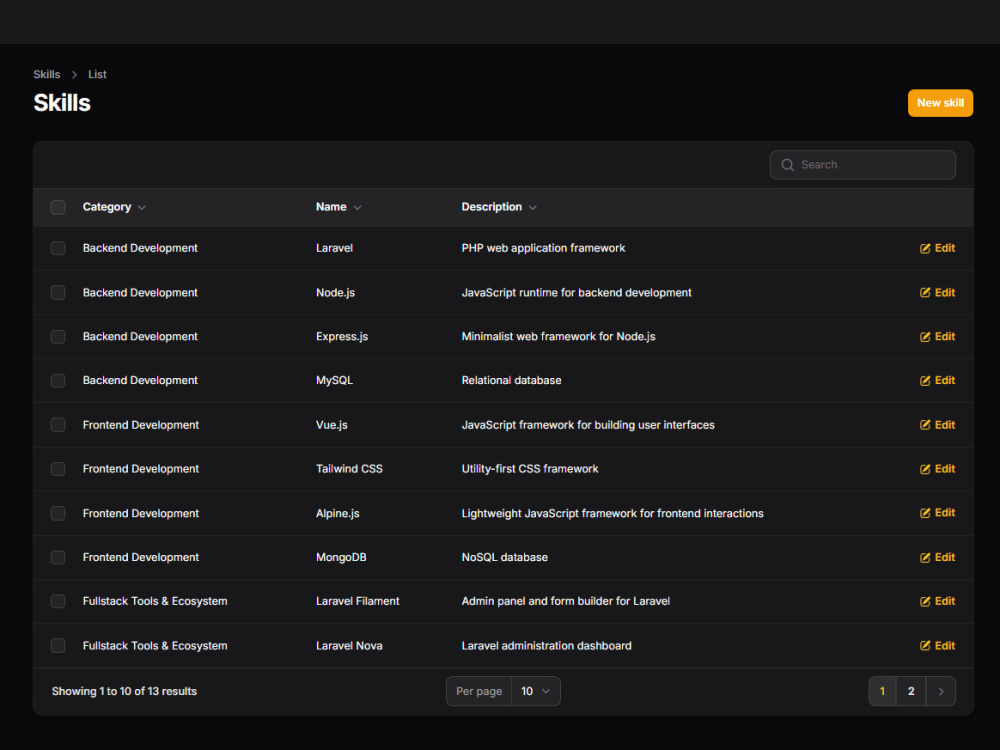
Task: Go to next page with arrow
Action: pyautogui.click(x=941, y=691)
